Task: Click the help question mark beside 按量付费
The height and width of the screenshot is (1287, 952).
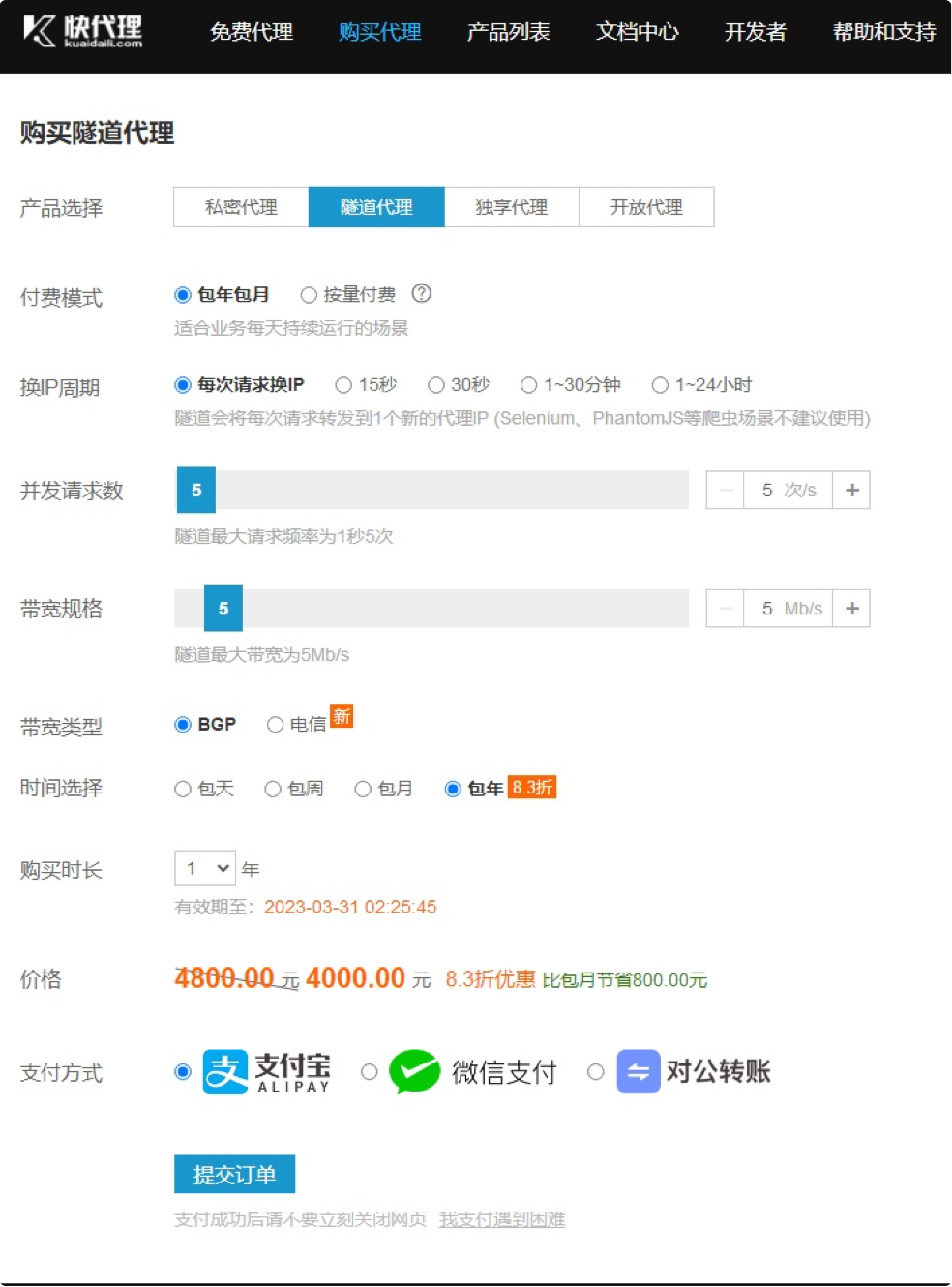Action: pos(422,293)
